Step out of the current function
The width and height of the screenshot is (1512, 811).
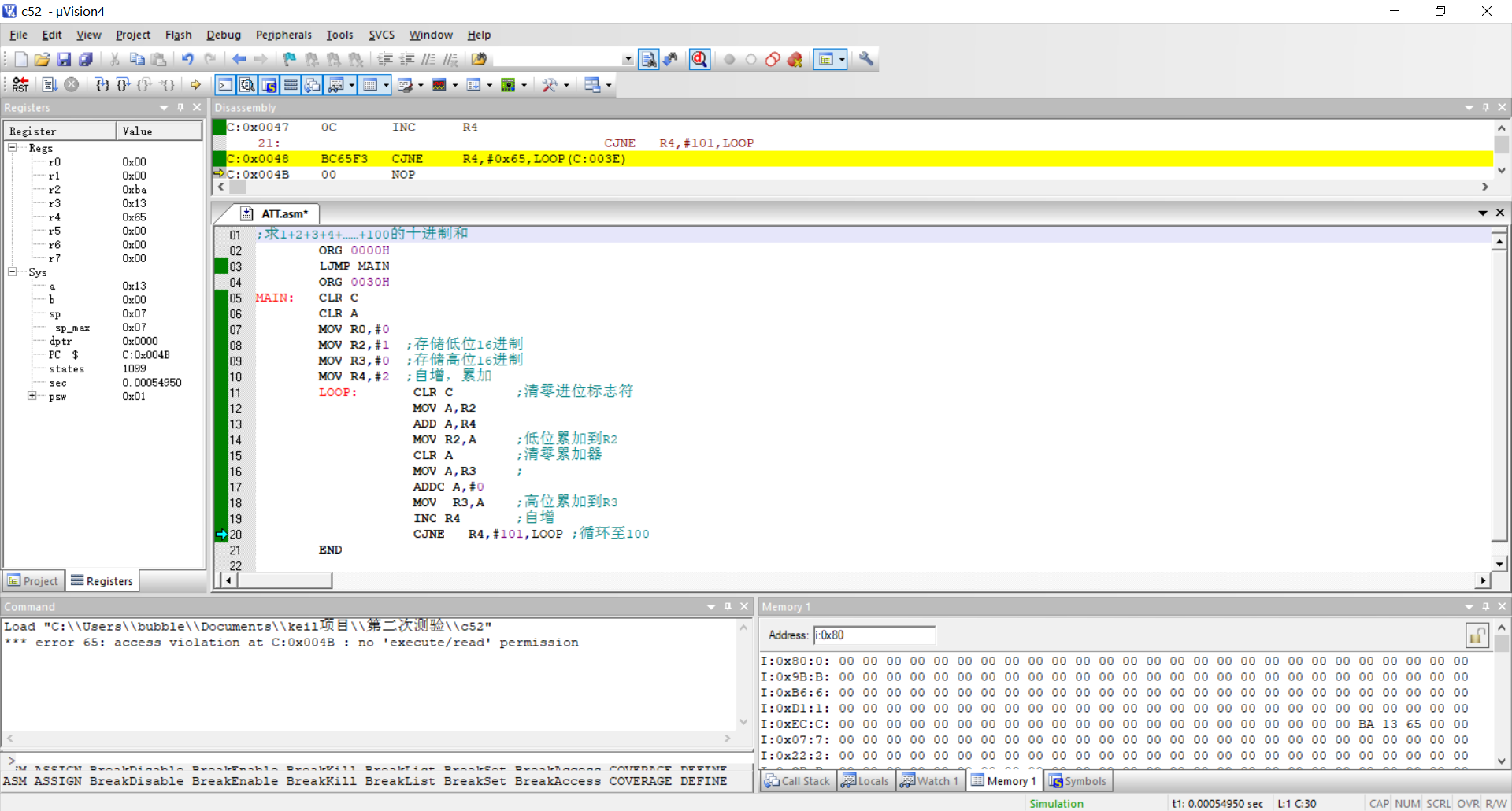coord(144,84)
